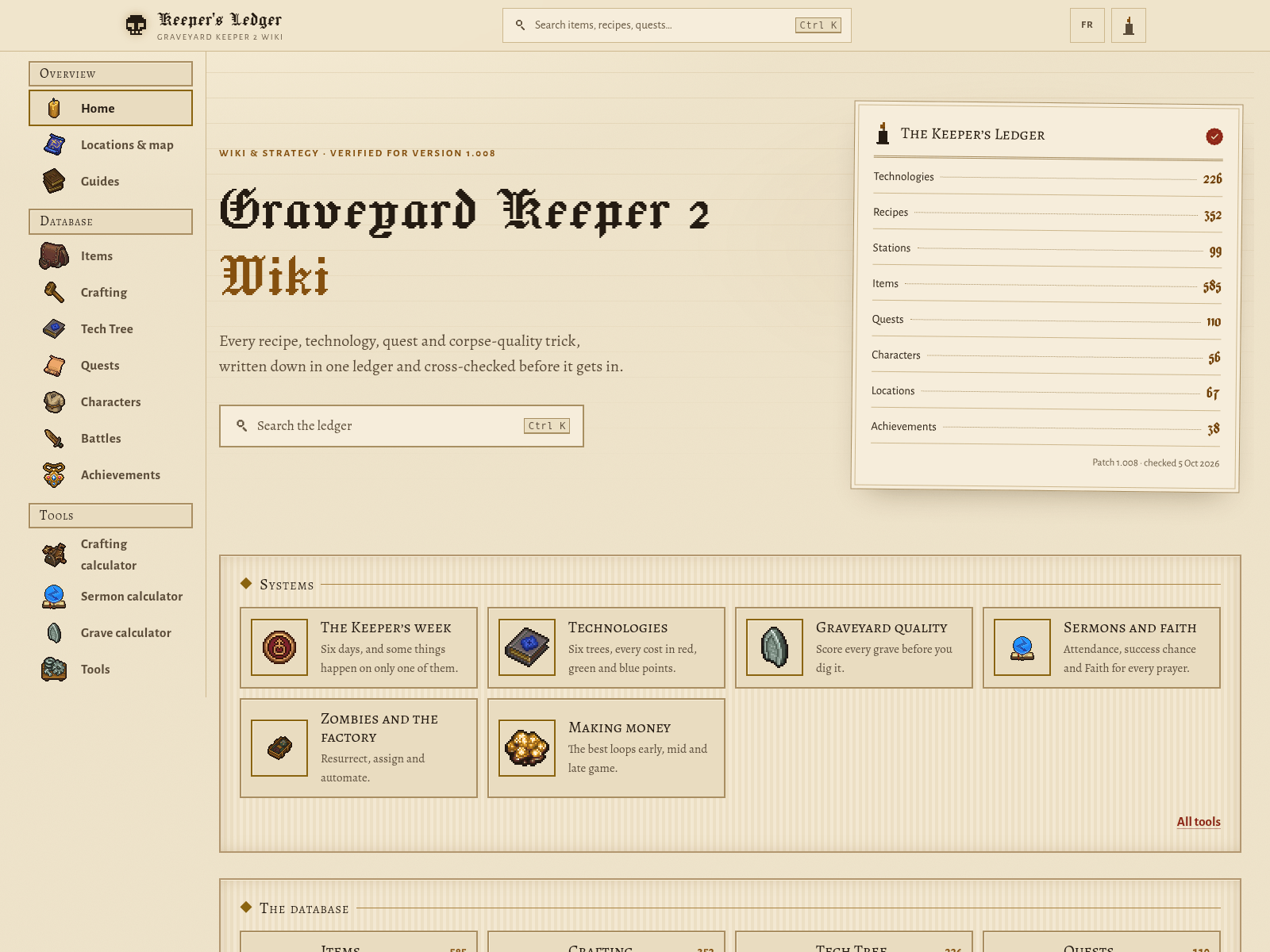The width and height of the screenshot is (1270, 952).
Task: Open The Keeper's Week card
Action: (359, 647)
